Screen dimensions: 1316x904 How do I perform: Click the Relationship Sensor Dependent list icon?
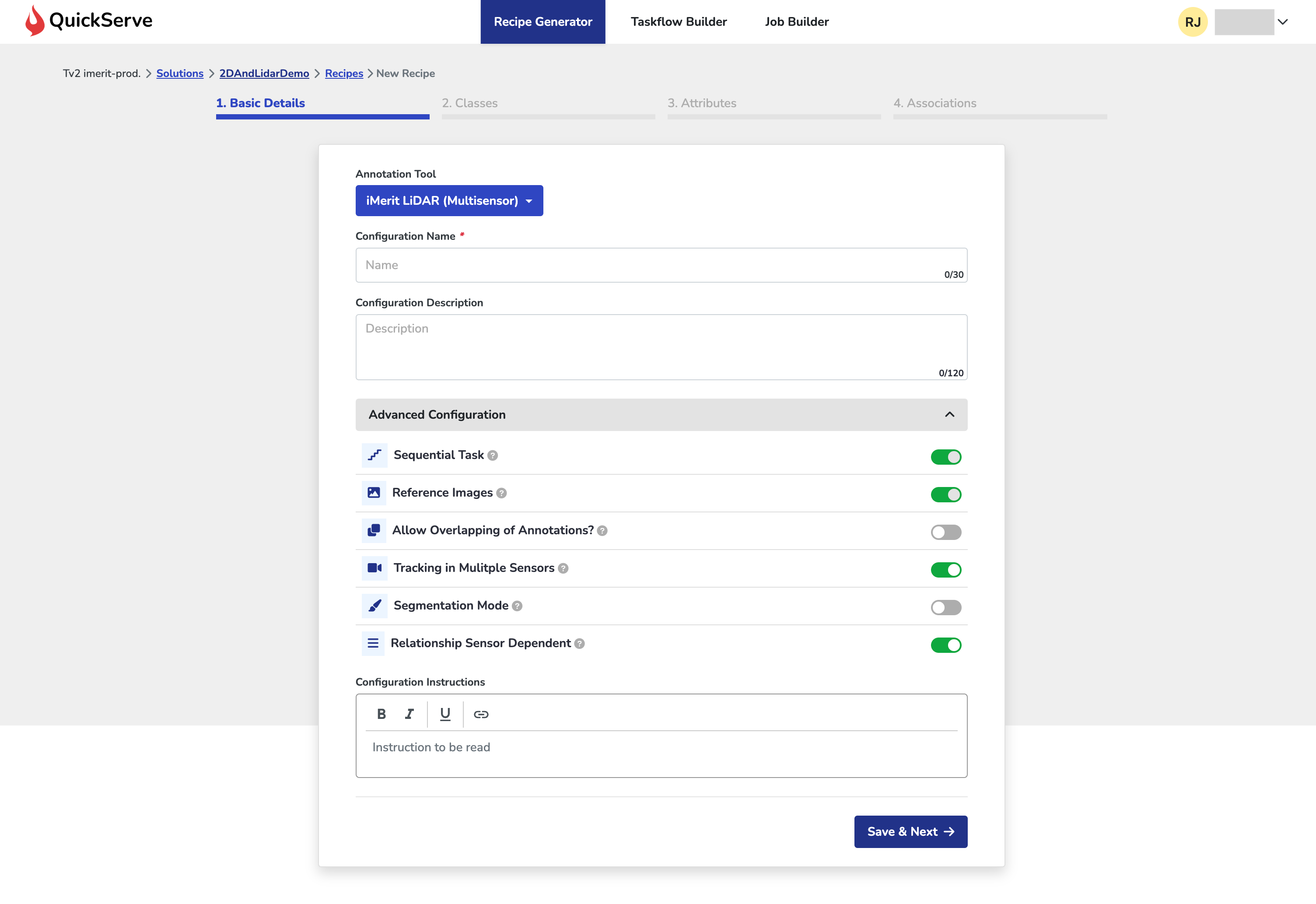point(373,644)
